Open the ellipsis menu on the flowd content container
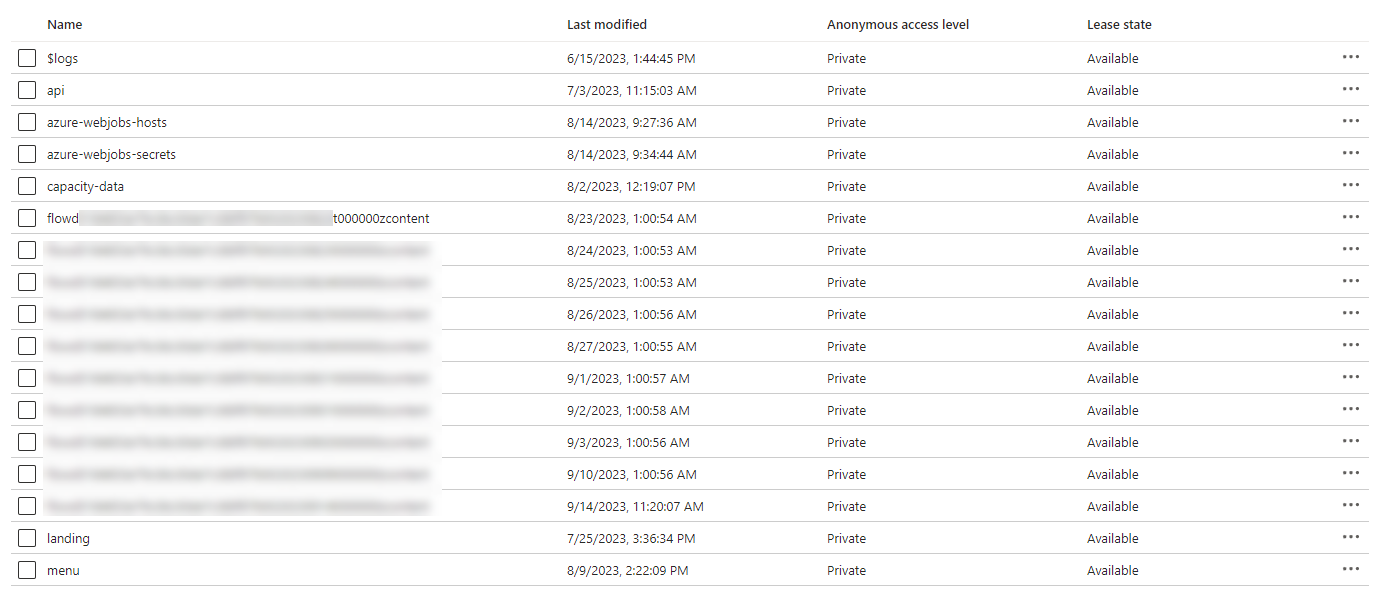1387x604 pixels. point(1351,217)
